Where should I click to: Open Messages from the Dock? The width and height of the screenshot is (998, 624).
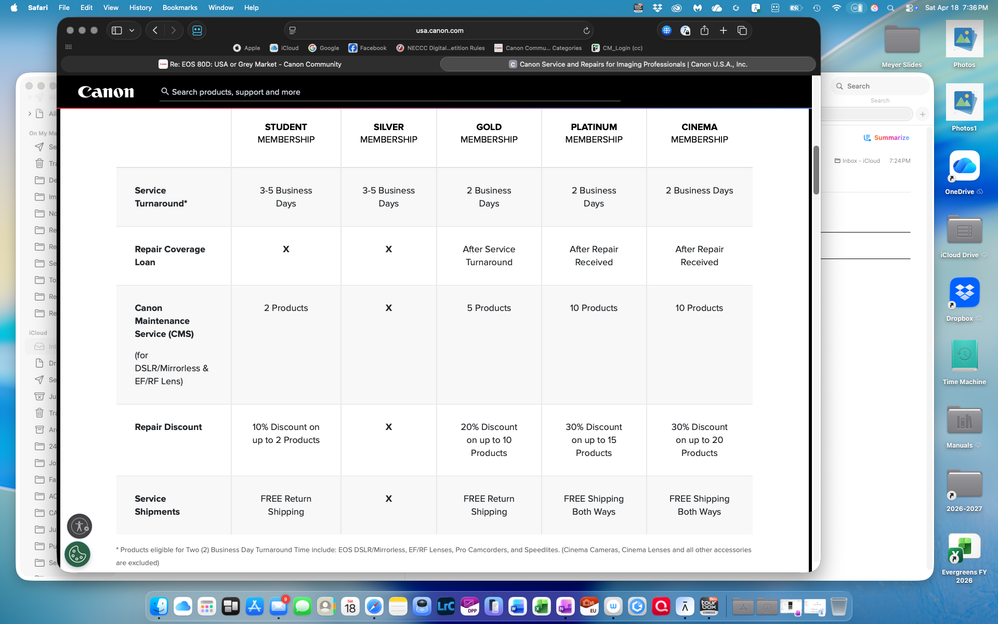coord(302,606)
